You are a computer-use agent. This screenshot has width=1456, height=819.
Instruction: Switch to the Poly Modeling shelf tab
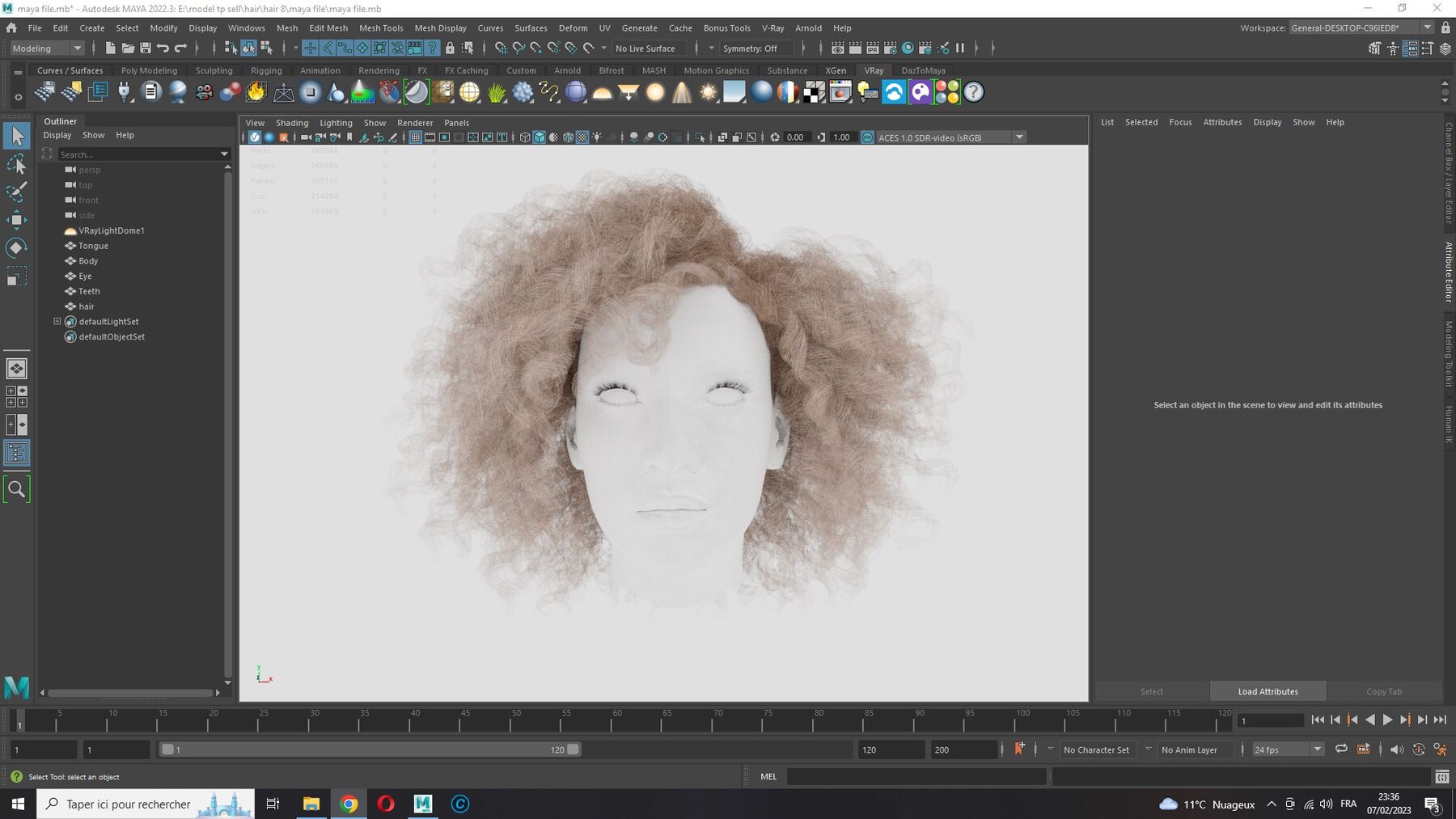coord(149,70)
